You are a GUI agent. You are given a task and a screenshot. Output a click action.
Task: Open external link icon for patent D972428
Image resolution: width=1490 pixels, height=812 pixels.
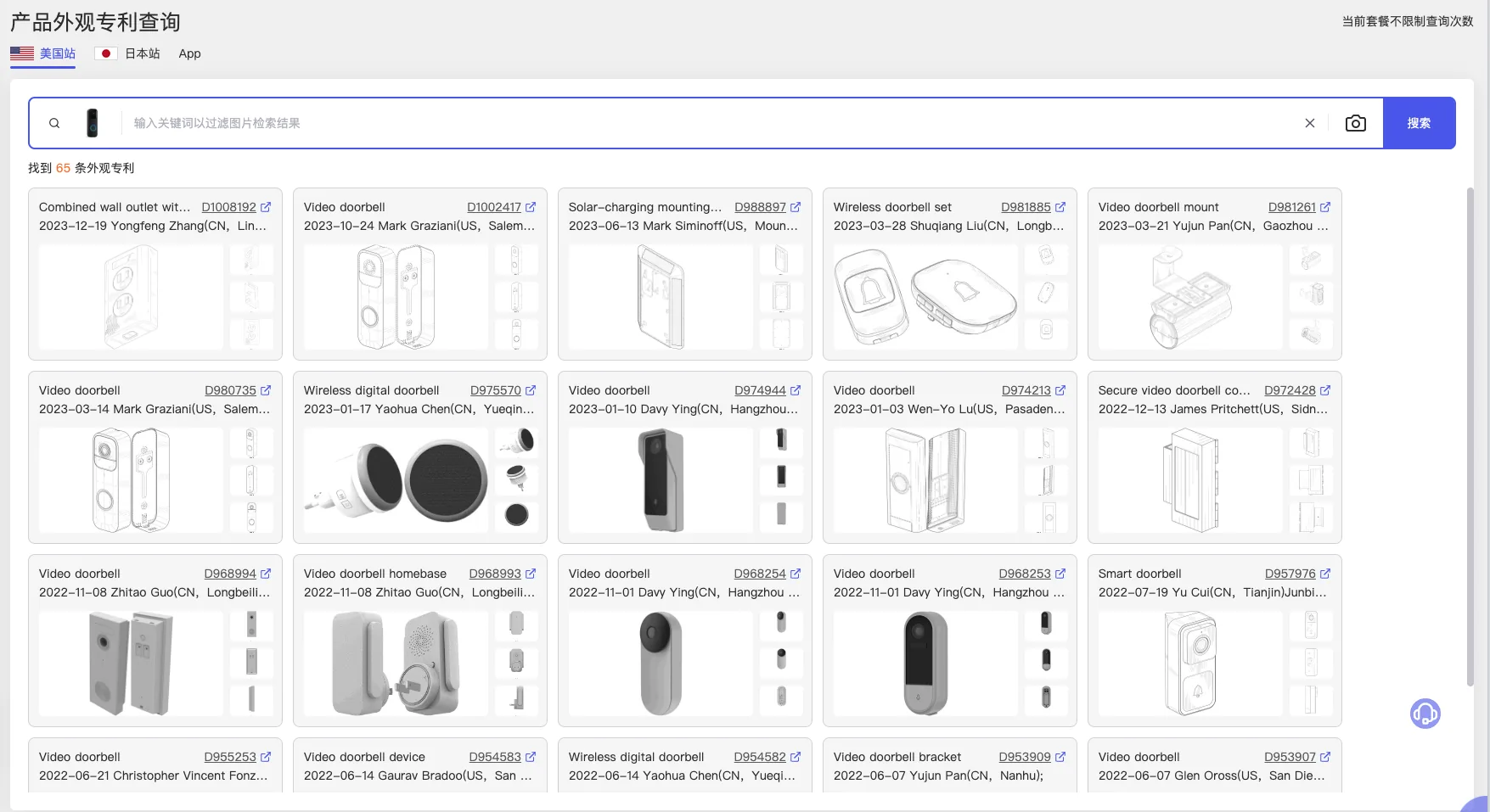(x=1325, y=390)
